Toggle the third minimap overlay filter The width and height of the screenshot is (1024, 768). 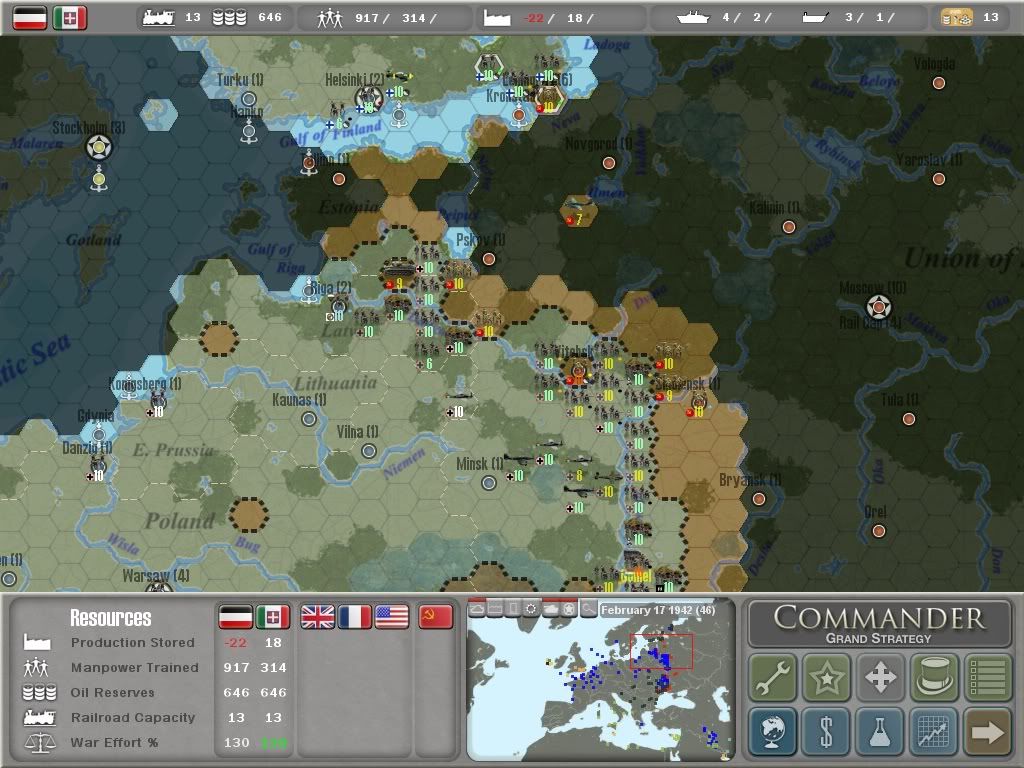coord(513,609)
